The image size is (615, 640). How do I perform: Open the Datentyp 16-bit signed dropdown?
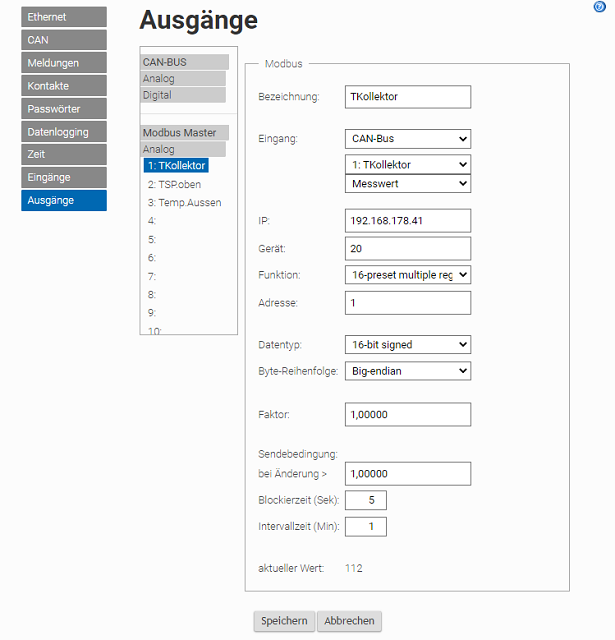tap(408, 344)
